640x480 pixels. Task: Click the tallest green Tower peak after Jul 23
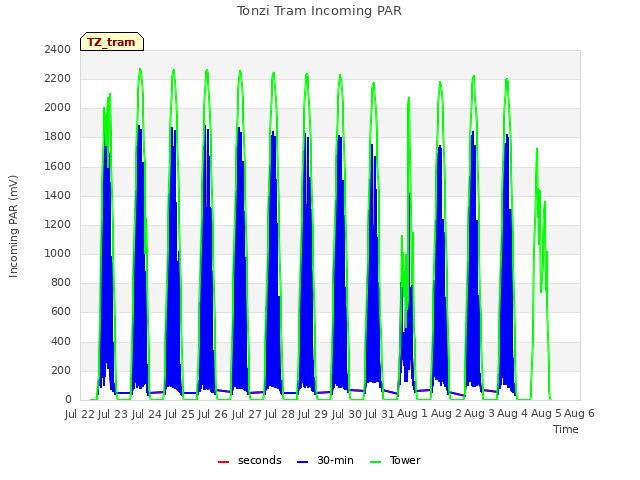[140, 69]
